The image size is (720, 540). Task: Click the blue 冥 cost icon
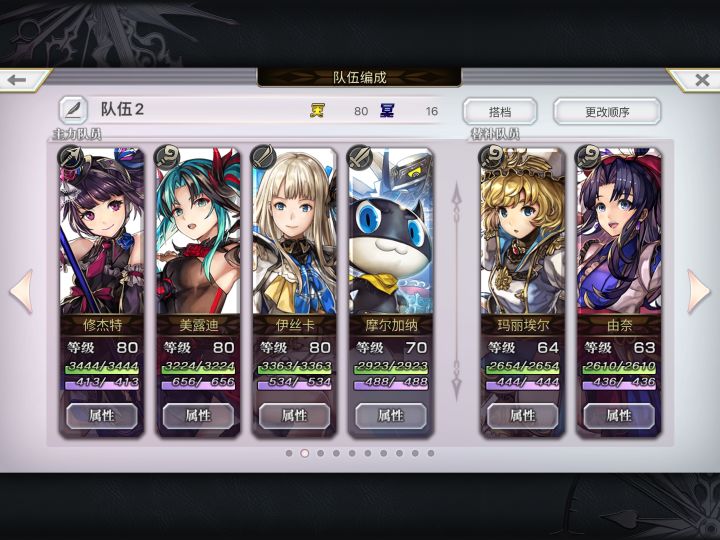387,111
